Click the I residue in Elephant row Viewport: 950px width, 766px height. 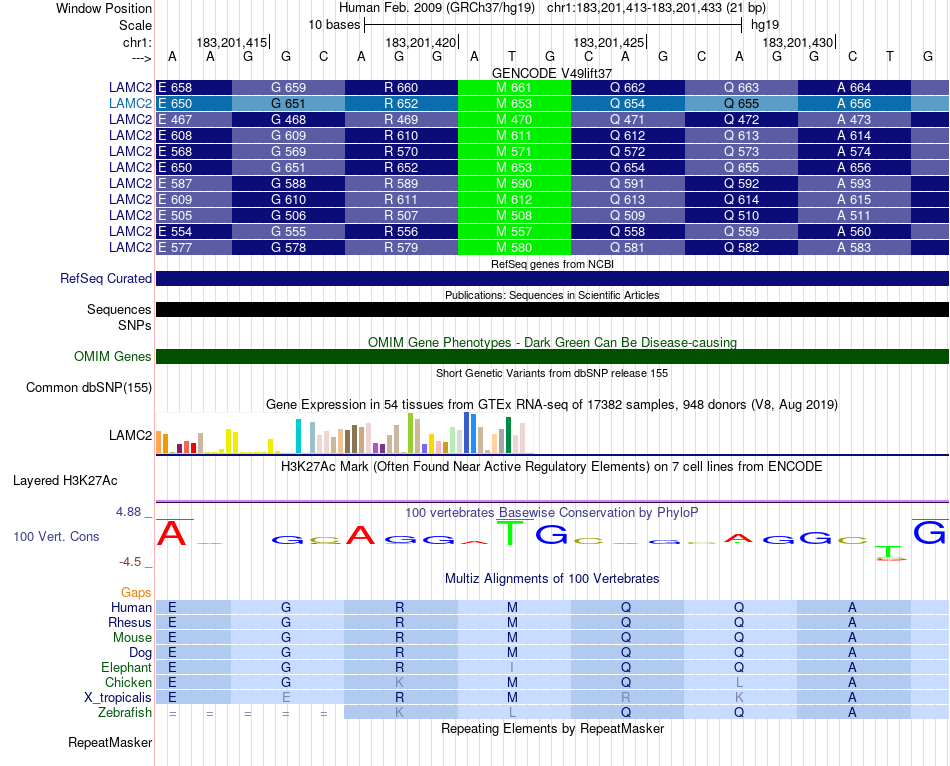(512, 667)
